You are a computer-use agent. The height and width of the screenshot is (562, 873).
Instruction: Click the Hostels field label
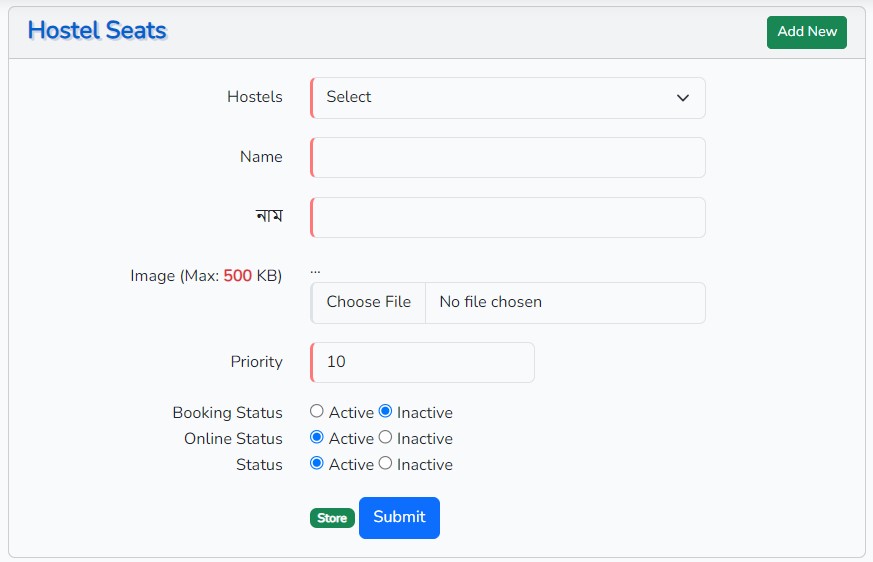pos(255,97)
